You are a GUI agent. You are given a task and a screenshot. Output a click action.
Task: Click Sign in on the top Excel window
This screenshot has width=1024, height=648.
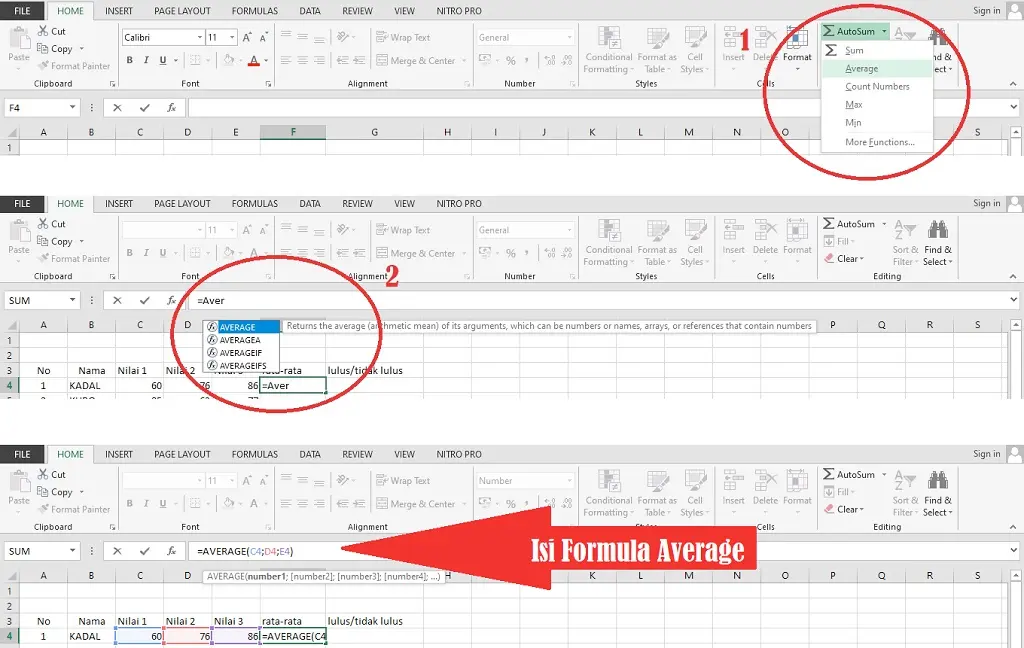[x=986, y=10]
